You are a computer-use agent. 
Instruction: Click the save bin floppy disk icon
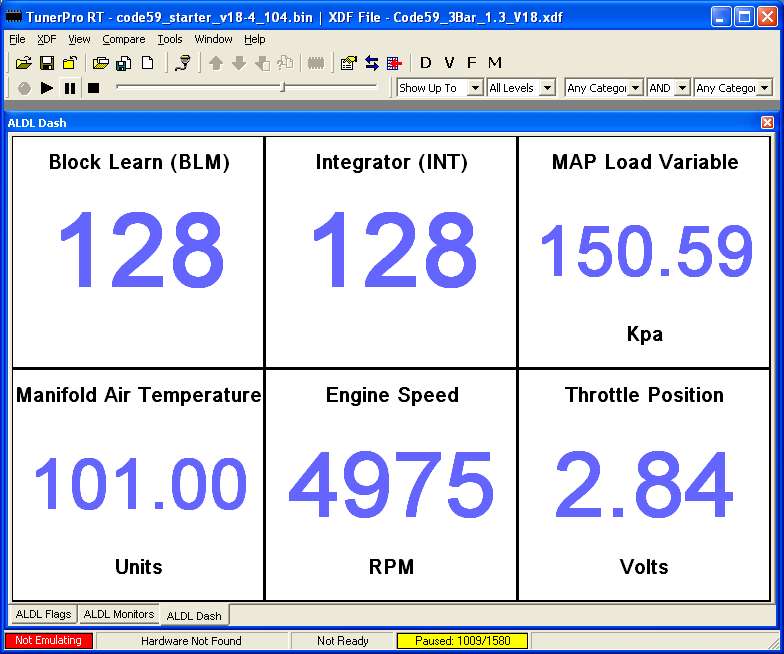coord(47,63)
